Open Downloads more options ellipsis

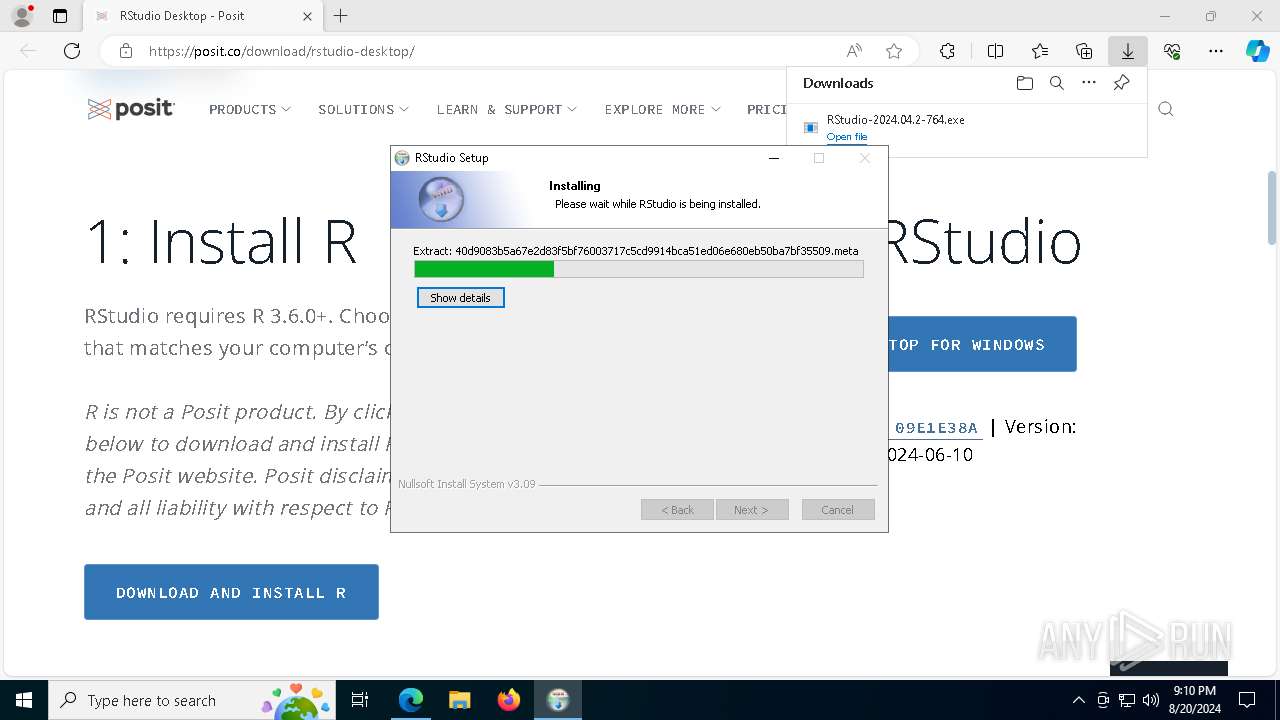[1089, 83]
